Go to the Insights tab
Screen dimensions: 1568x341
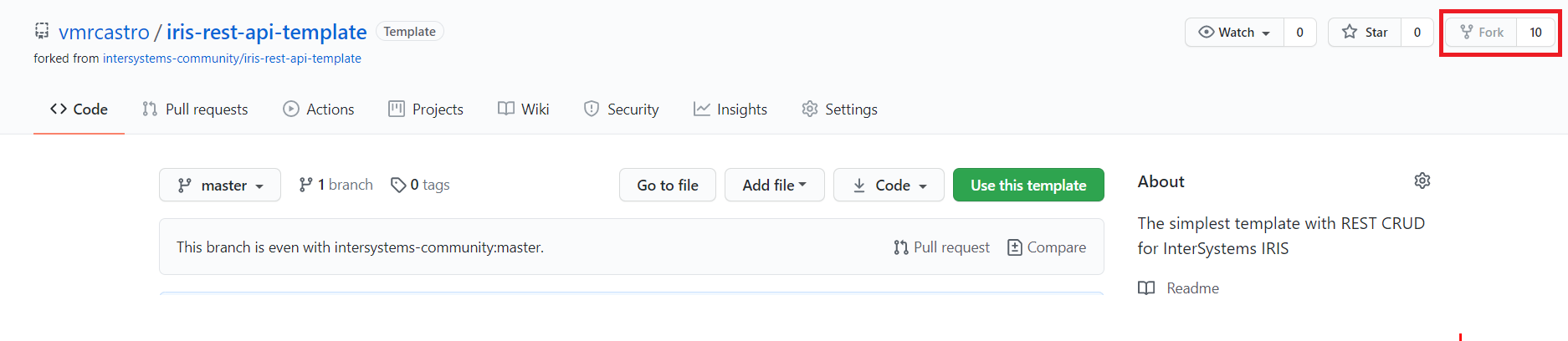pos(730,109)
